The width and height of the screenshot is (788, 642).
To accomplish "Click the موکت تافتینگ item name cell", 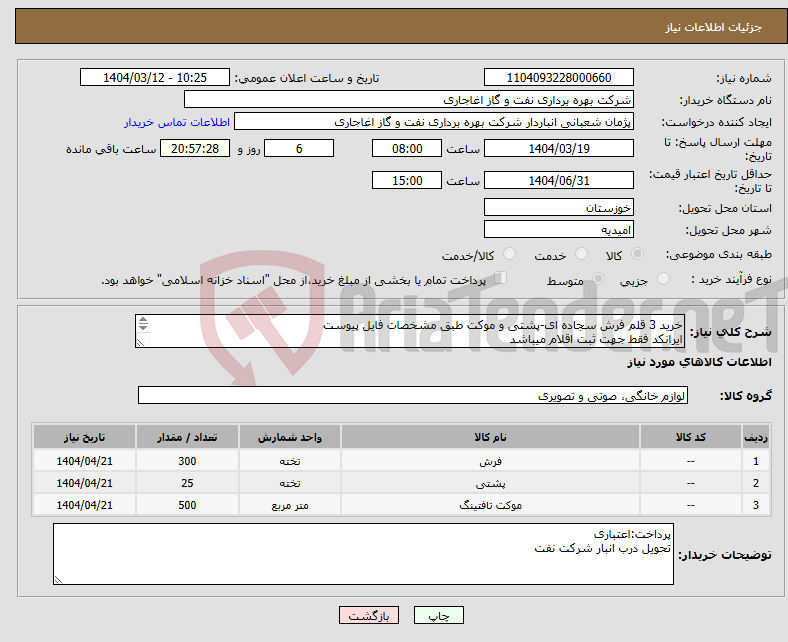I will point(490,505).
